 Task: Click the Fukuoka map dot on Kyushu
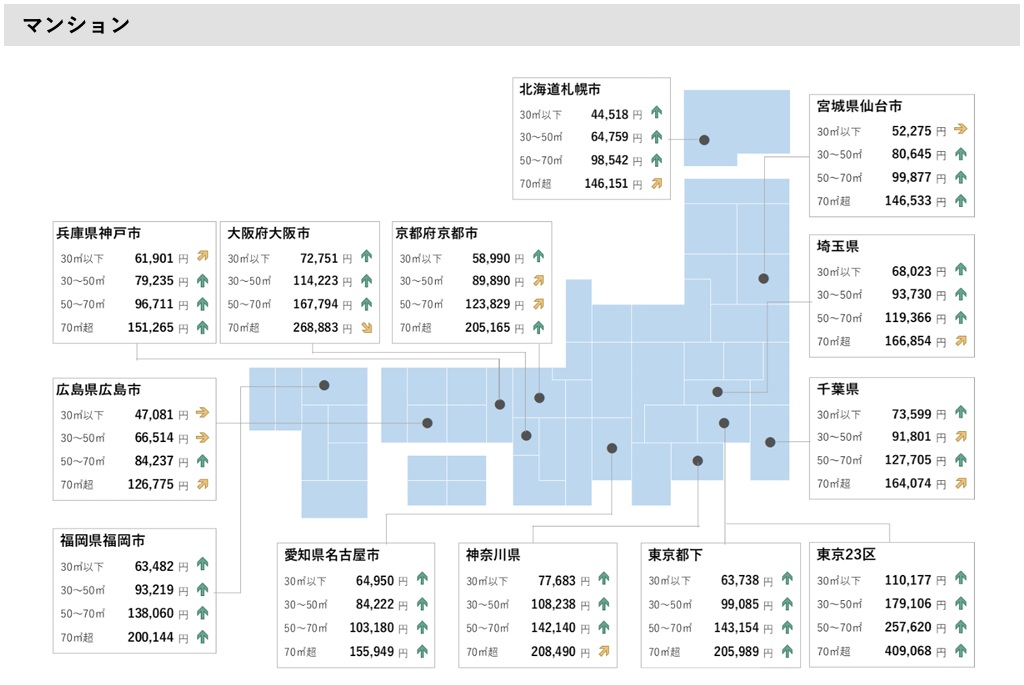[x=324, y=385]
